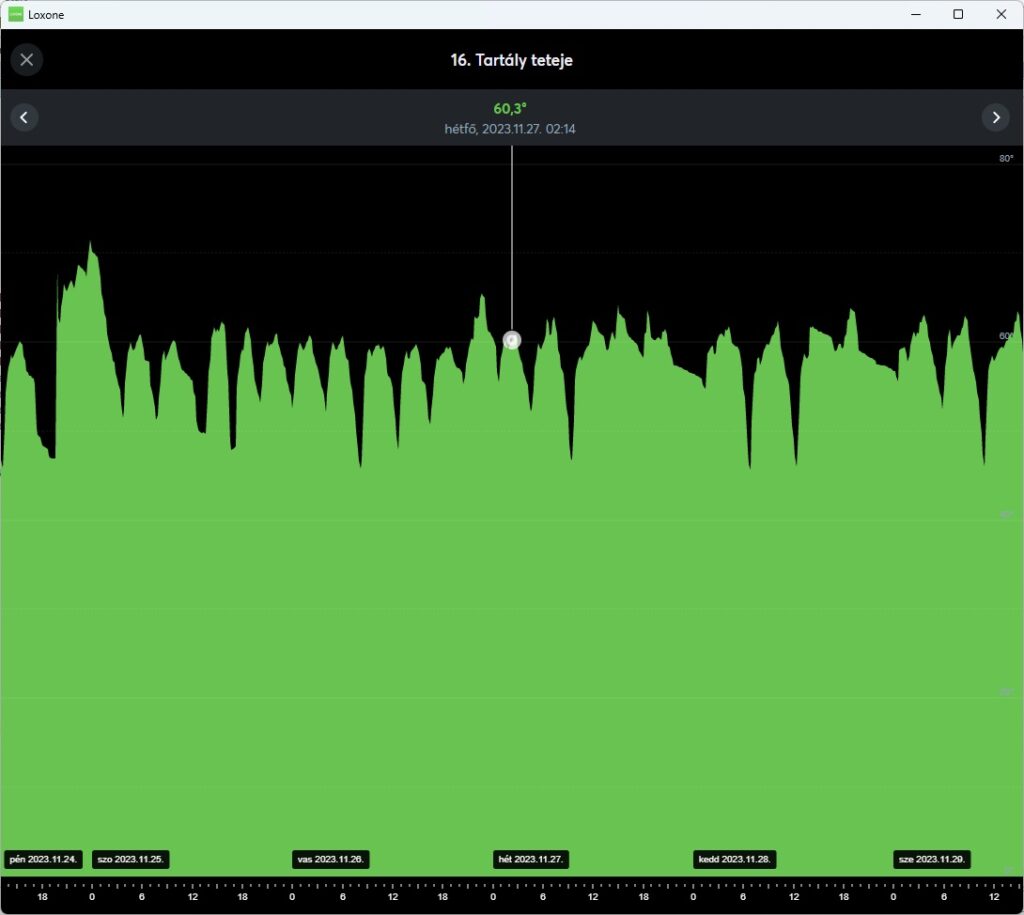Image resolution: width=1024 pixels, height=915 pixels.
Task: Click the highest peak on Friday evening
Action: (x=91, y=244)
